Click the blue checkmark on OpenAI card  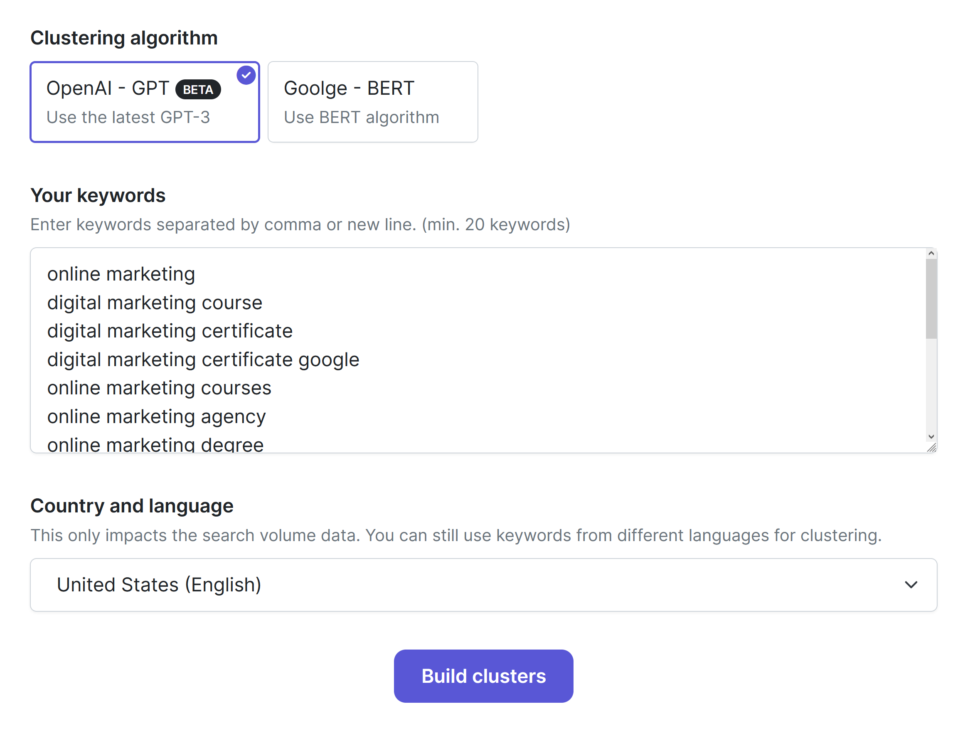pyautogui.click(x=246, y=75)
